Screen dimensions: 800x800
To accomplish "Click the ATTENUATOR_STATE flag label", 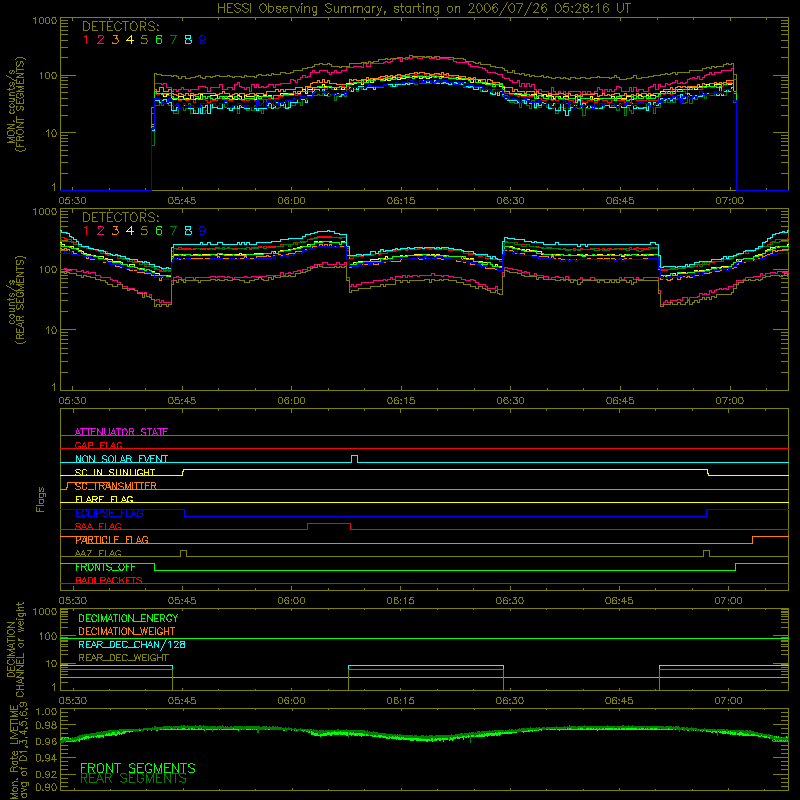I will tap(121, 432).
